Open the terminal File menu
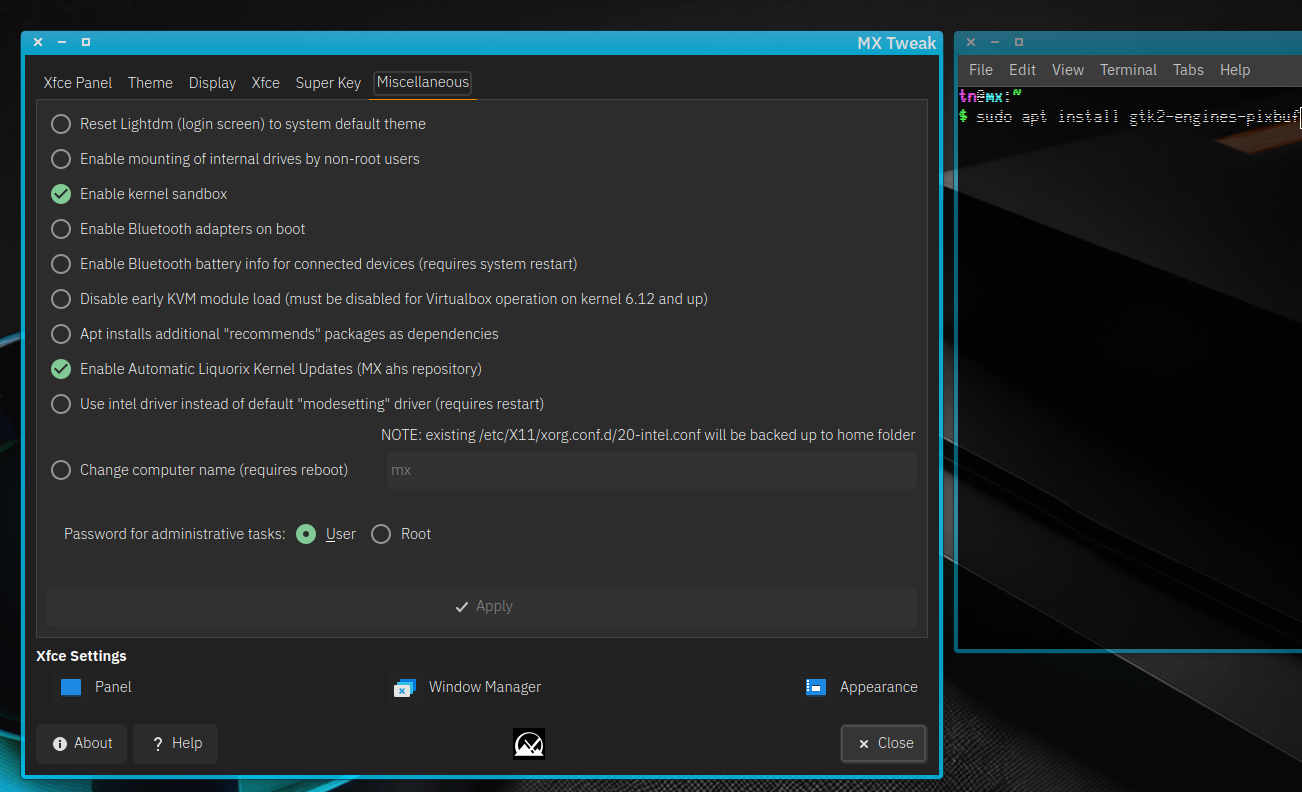 click(x=981, y=70)
